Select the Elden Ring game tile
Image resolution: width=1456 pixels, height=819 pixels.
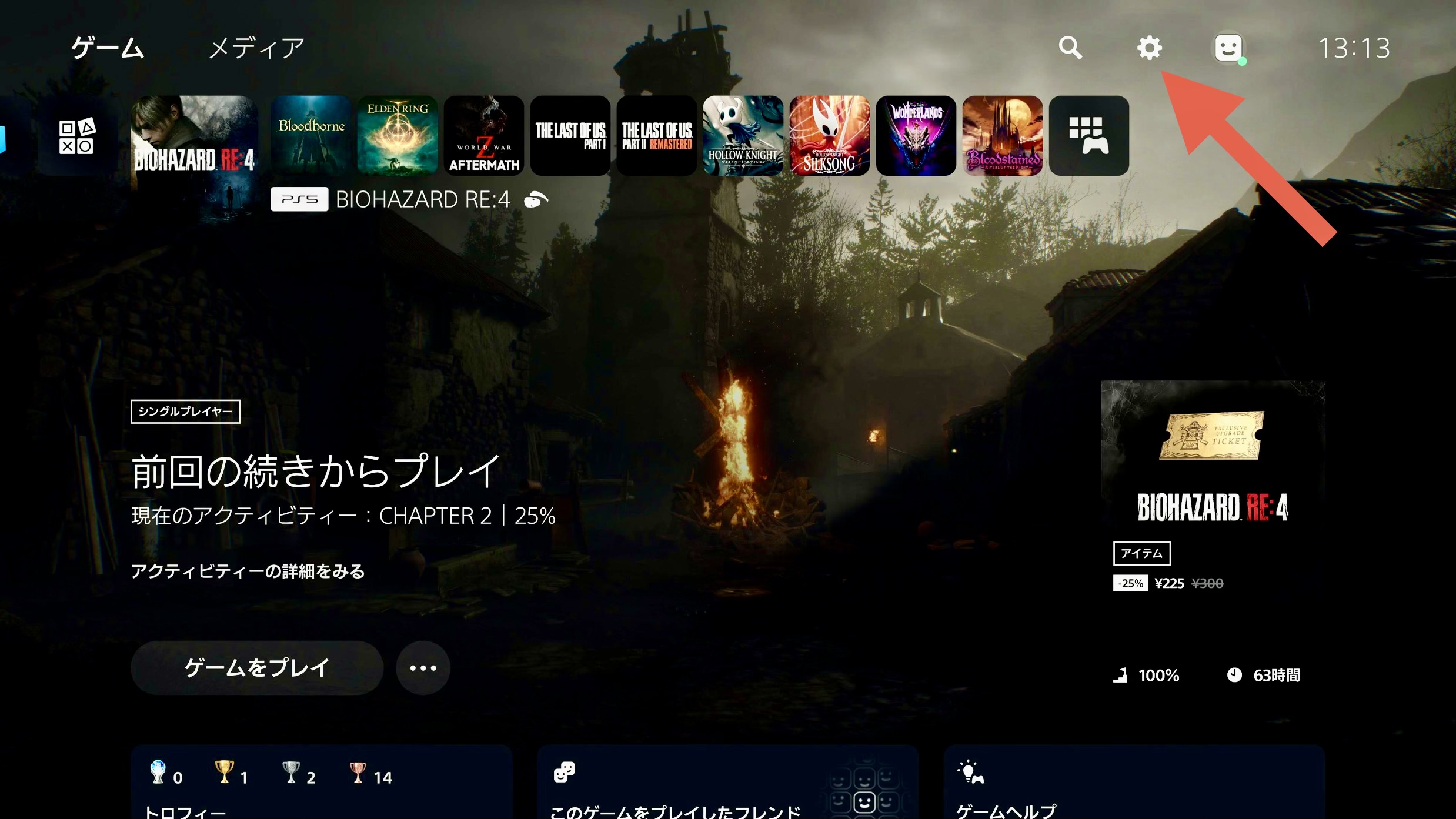pyautogui.click(x=398, y=136)
